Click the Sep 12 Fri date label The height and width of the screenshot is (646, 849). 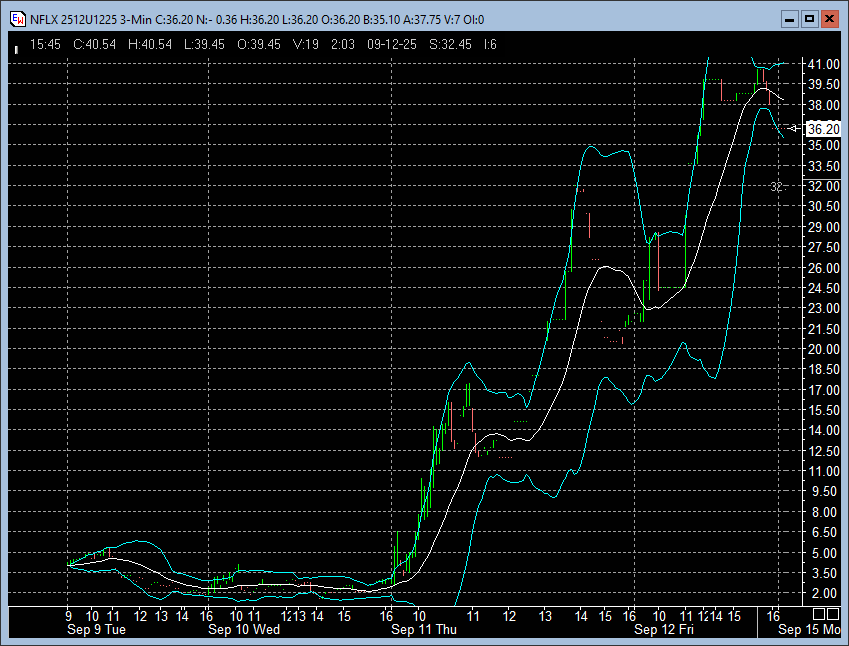[x=664, y=629]
